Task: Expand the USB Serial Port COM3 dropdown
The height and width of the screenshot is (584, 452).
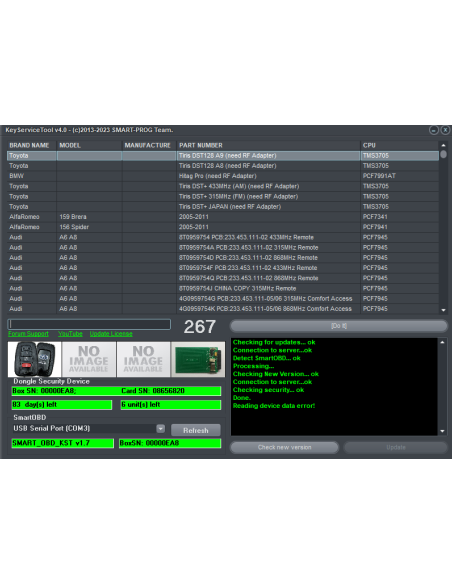Action: 160,429
